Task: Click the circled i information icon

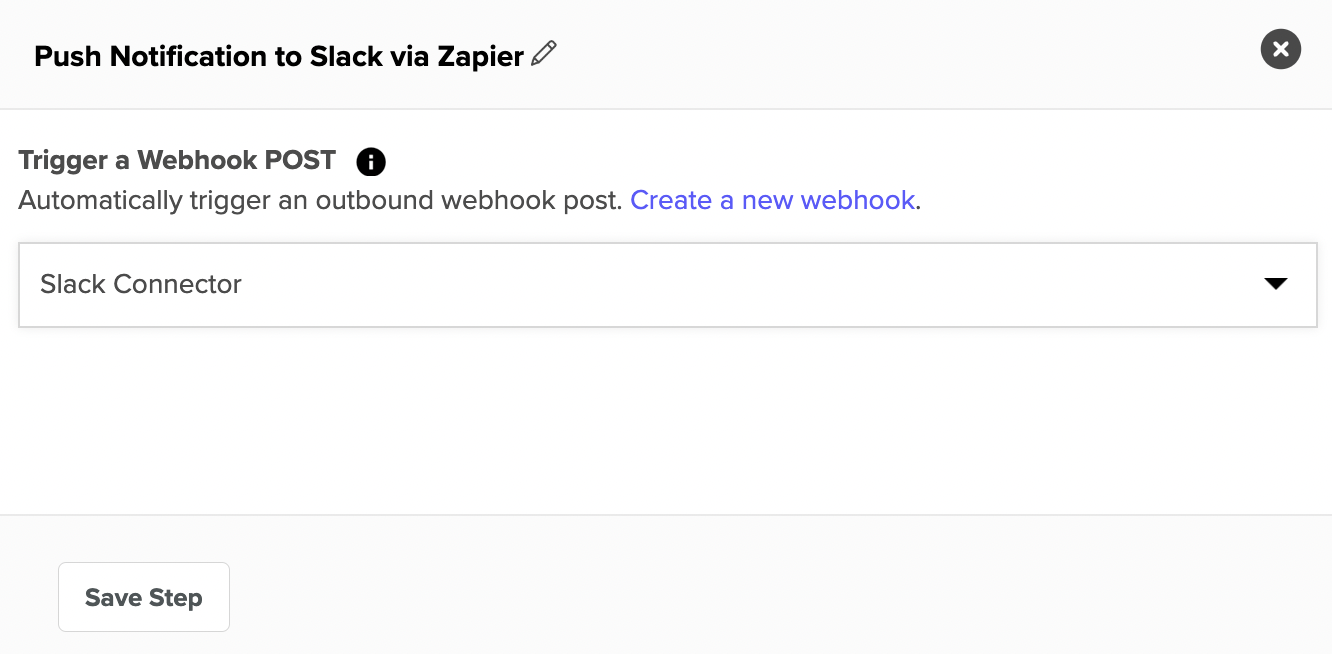Action: click(371, 161)
